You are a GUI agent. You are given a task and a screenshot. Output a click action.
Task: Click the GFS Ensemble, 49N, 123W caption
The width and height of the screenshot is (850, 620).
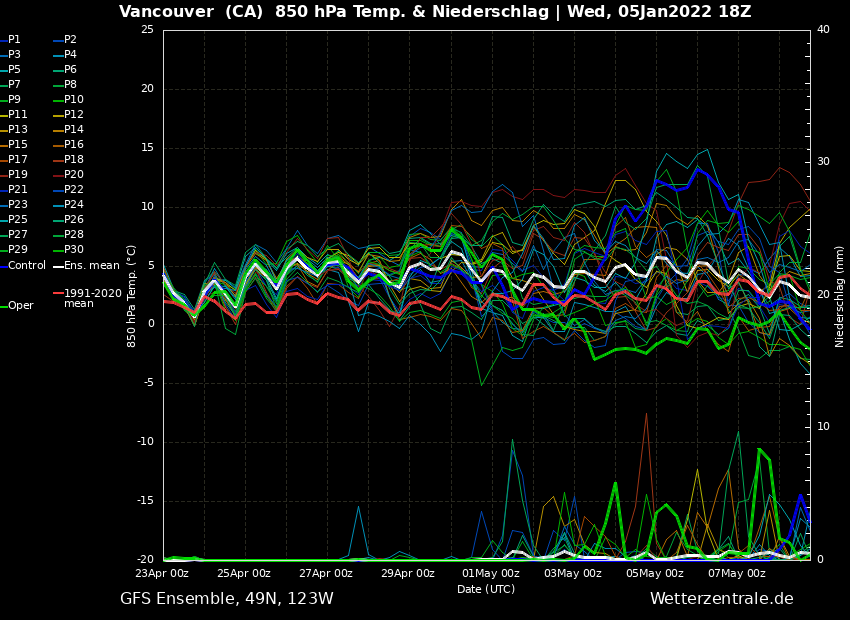(227, 599)
